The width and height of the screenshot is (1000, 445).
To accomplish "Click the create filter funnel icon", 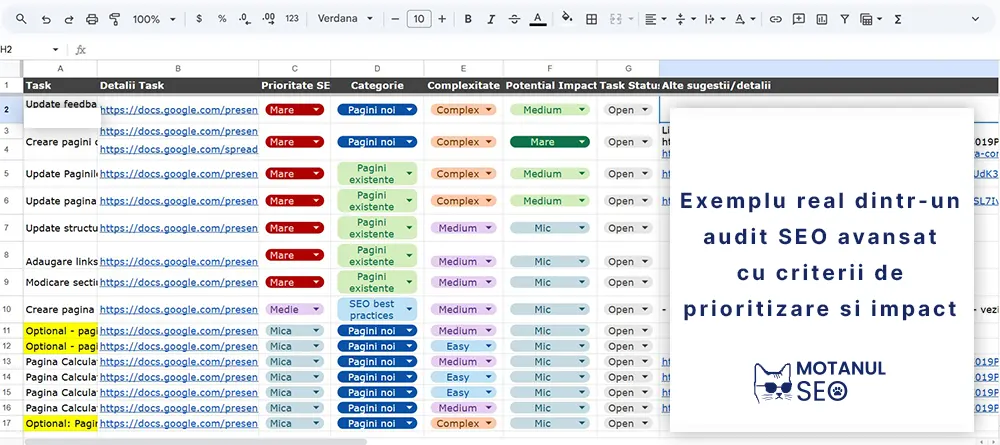I will 843,19.
